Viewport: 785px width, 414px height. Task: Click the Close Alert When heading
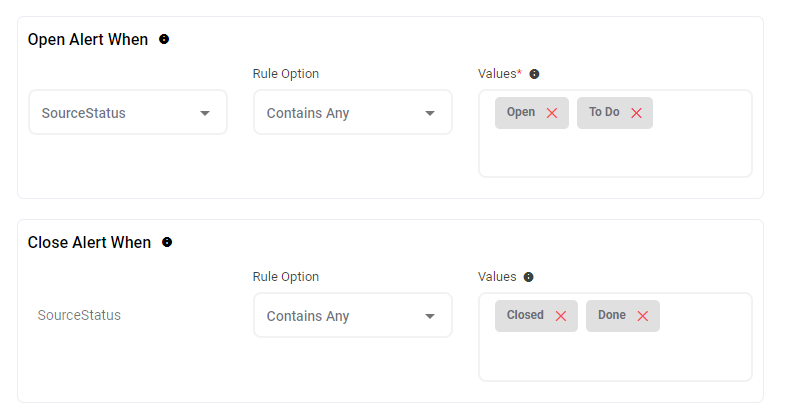89,242
